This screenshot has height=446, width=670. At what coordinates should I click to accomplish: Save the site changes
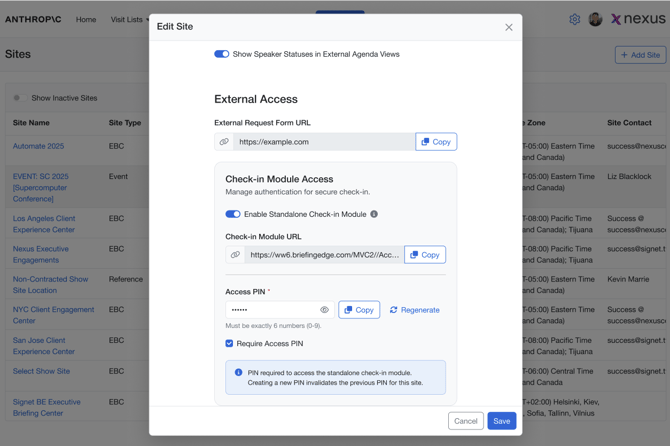[x=502, y=421]
